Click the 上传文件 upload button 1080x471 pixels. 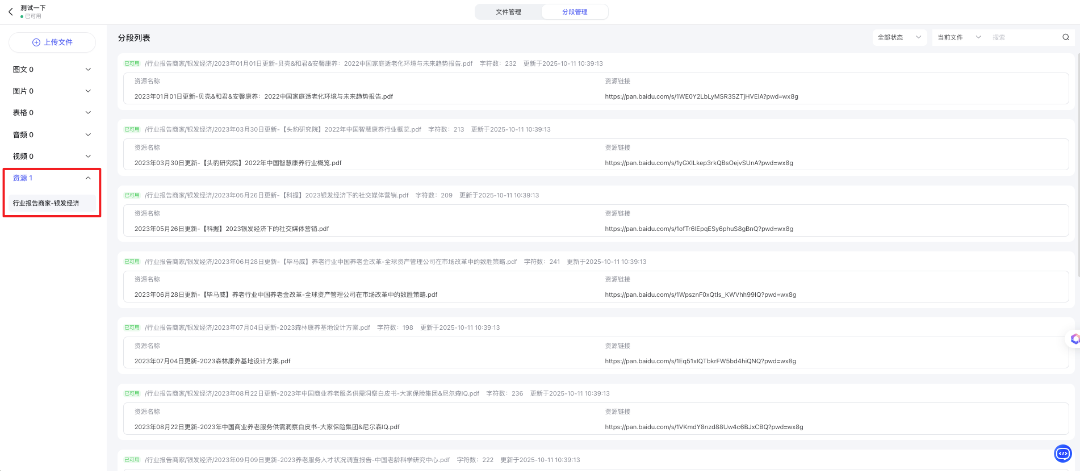tap(52, 42)
